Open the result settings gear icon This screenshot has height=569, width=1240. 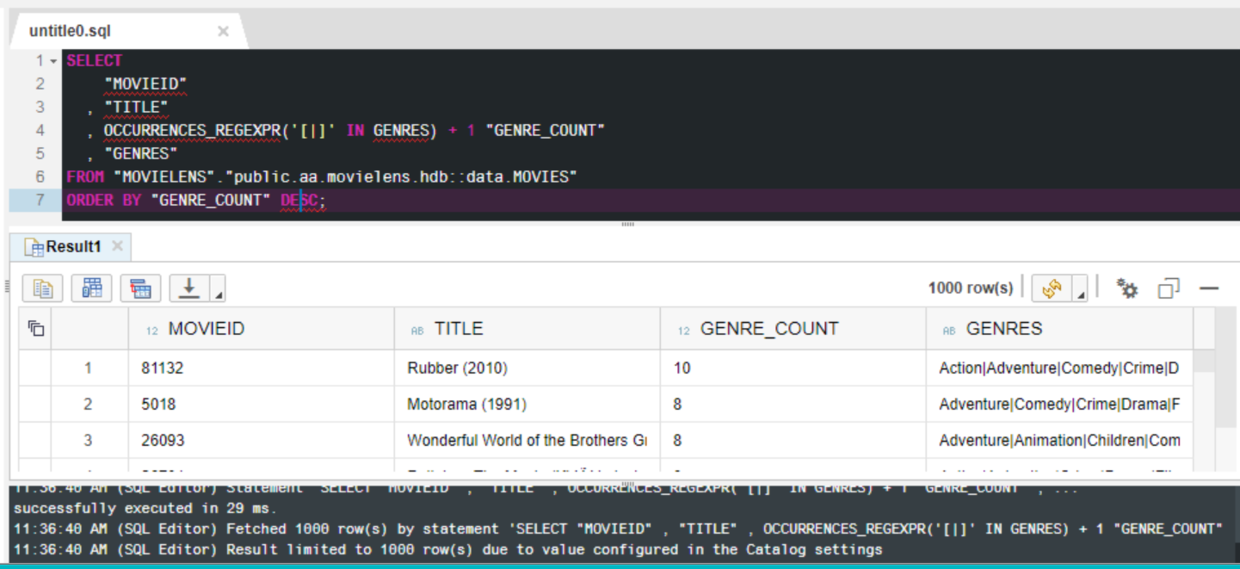coord(1128,289)
